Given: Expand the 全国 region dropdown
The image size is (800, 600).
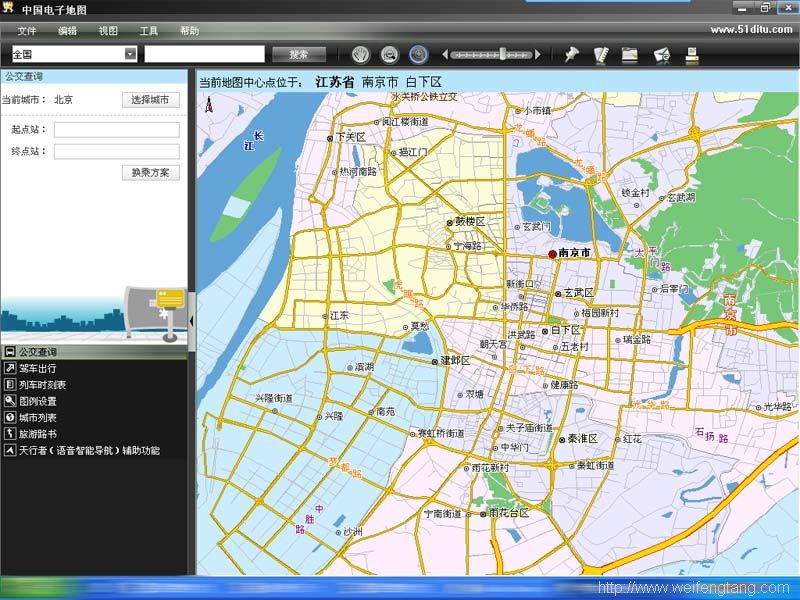Looking at the screenshot, I should (x=131, y=54).
